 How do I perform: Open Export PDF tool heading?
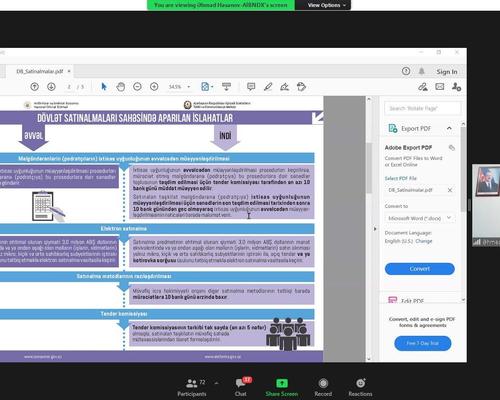pyautogui.click(x=416, y=128)
